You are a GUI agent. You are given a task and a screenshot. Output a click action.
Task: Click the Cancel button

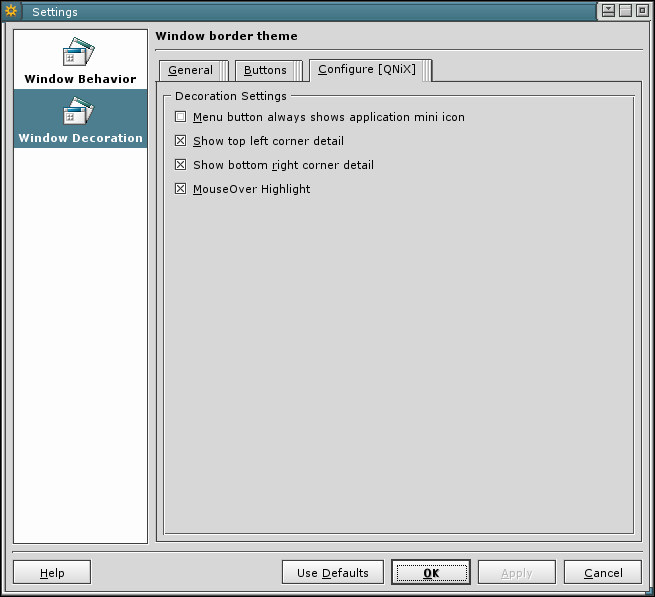tap(603, 572)
